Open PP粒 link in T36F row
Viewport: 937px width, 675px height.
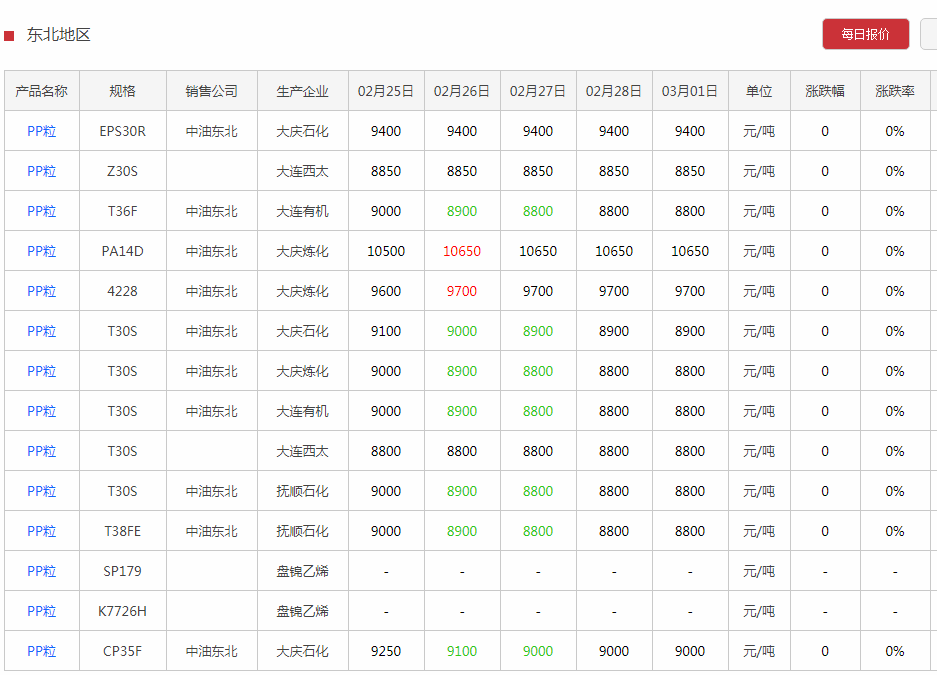tap(41, 211)
